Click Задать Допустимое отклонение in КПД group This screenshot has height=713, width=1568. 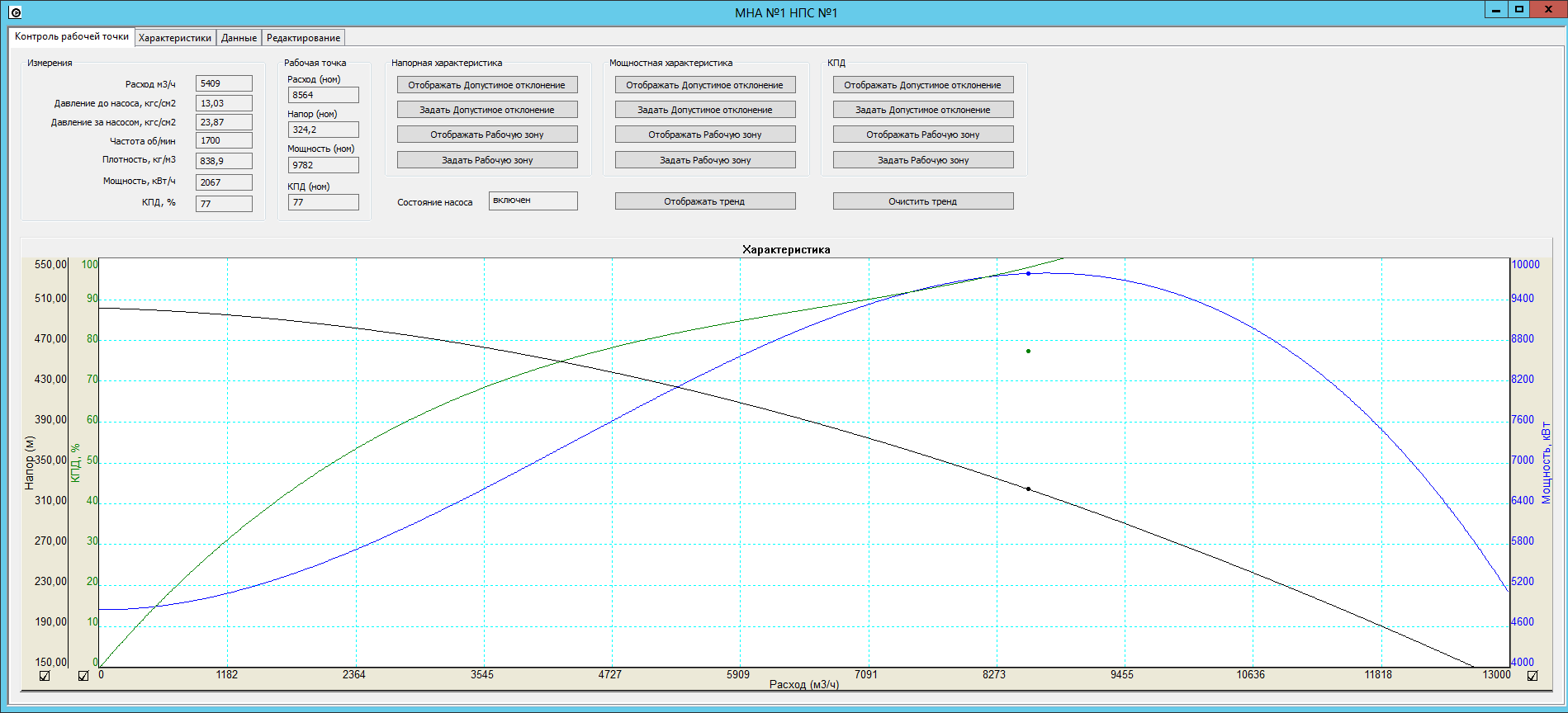tap(923, 110)
